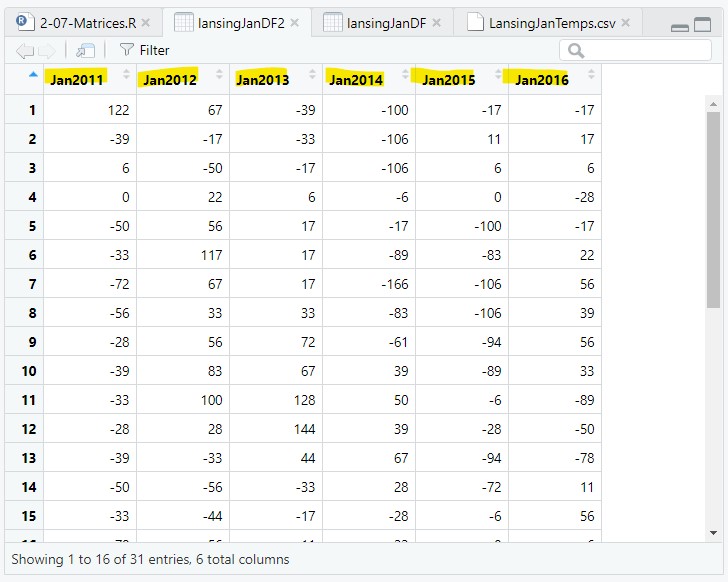Screen dimensions: 728x582
Task: Minimize the source pane
Action: point(679,28)
